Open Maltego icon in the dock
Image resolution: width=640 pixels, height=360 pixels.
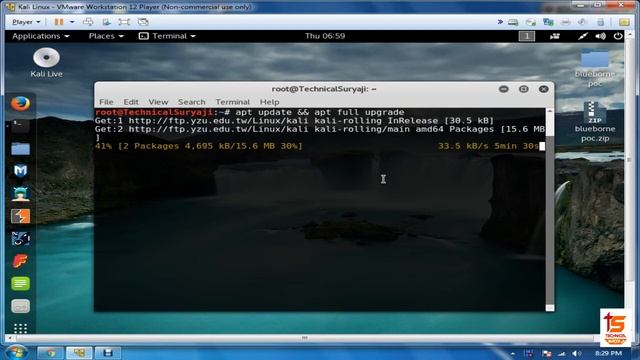(20, 238)
